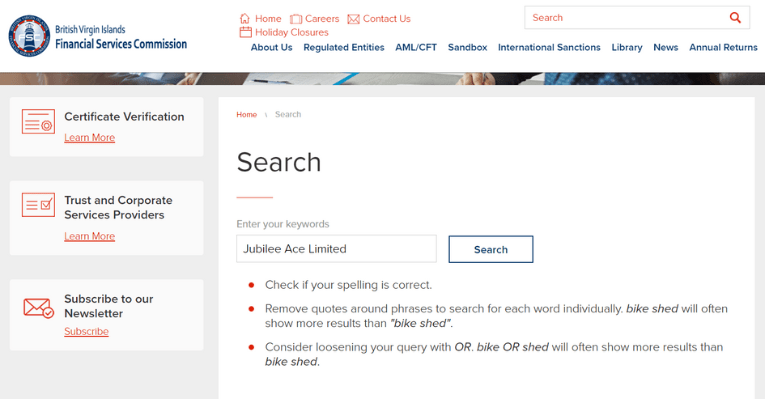
Task: Click the Careers briefcase icon
Action: tap(296, 18)
